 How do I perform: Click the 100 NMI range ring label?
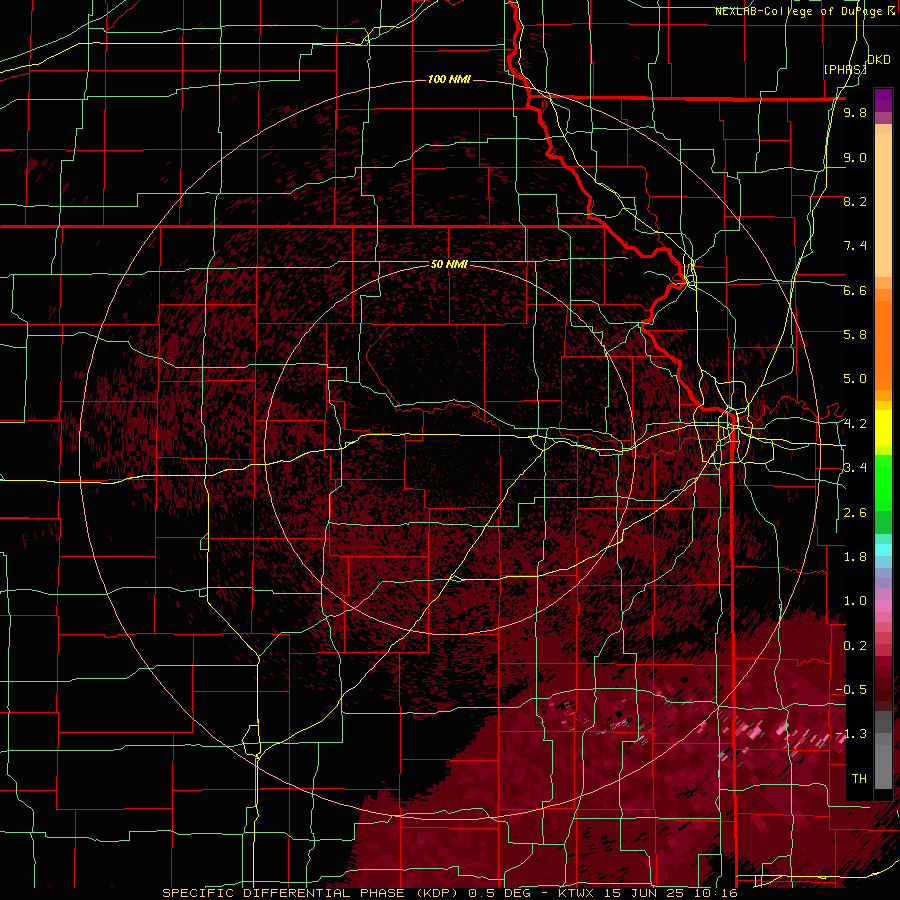pyautogui.click(x=449, y=79)
